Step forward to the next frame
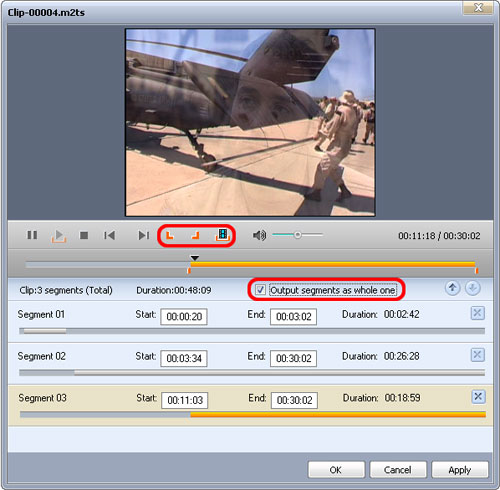The image size is (500, 490). pyautogui.click(x=144, y=236)
